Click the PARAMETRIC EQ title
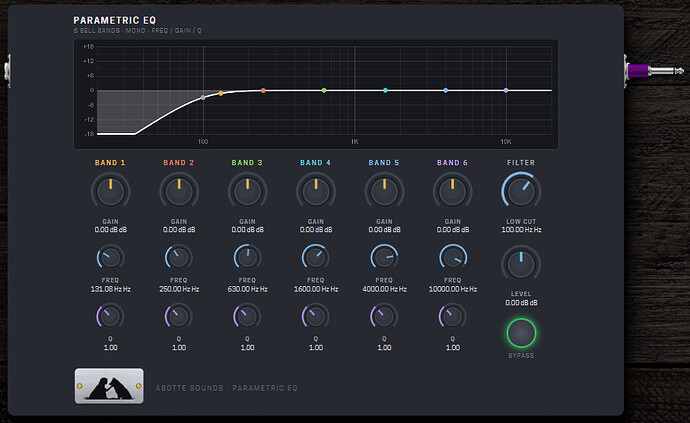The image size is (690, 423). 115,20
